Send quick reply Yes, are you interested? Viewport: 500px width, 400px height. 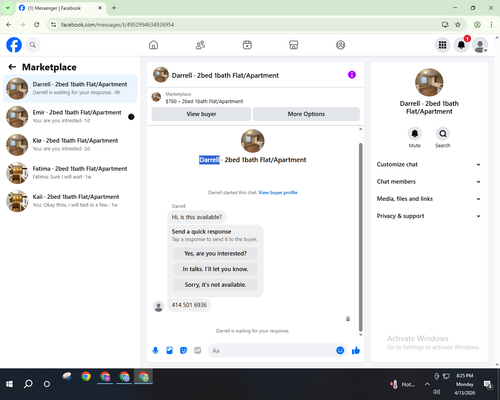(215, 254)
